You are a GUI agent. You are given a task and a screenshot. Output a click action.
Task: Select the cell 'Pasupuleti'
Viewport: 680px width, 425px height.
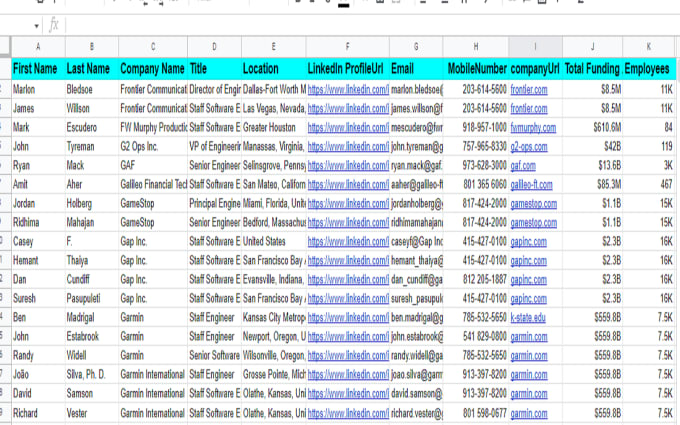92,299
